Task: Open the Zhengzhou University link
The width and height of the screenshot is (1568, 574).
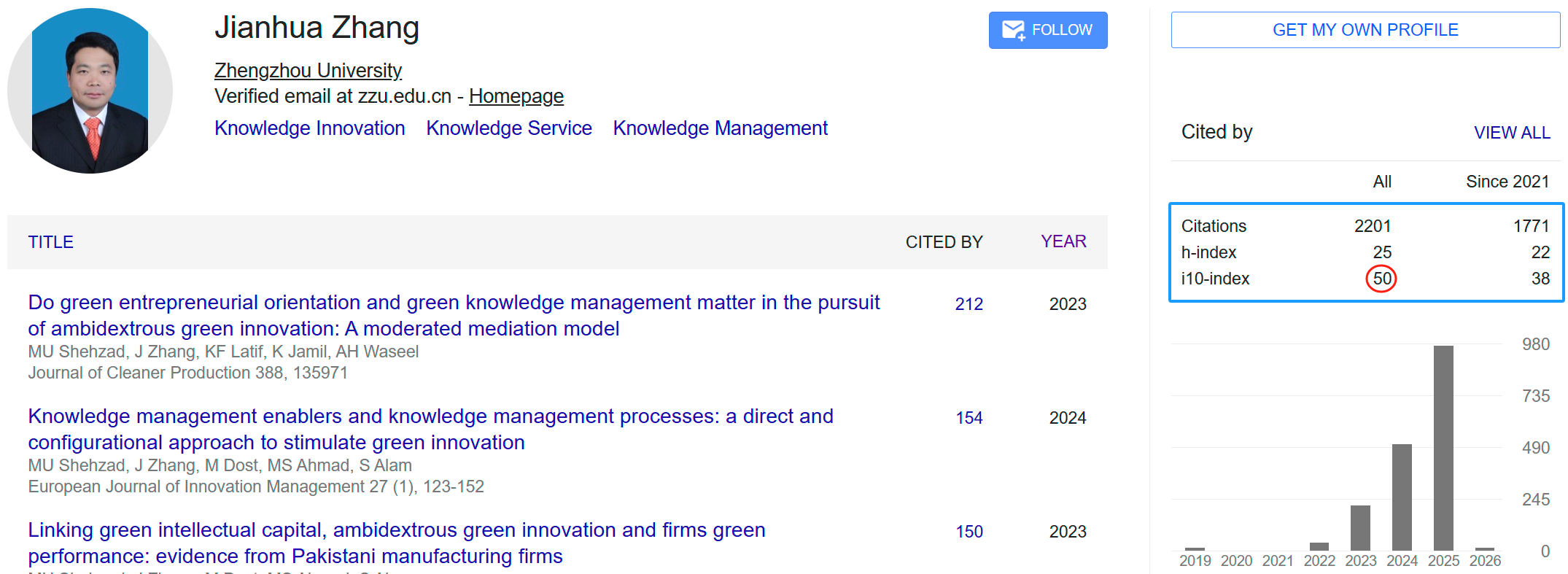Action: 308,70
